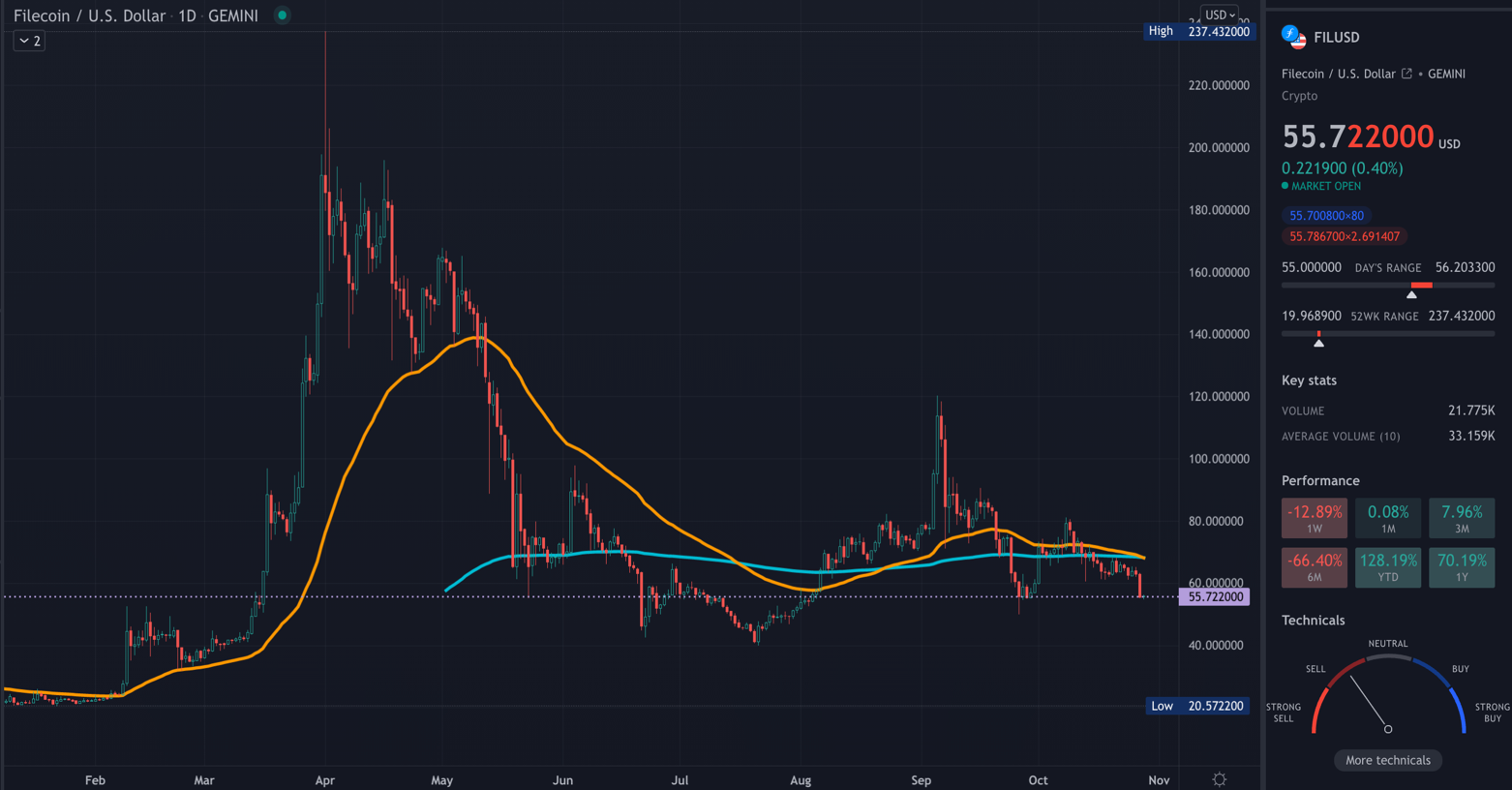This screenshot has height=790, width=1512.
Task: Select the blue bid pill 55.700800×80
Action: coord(1326,216)
